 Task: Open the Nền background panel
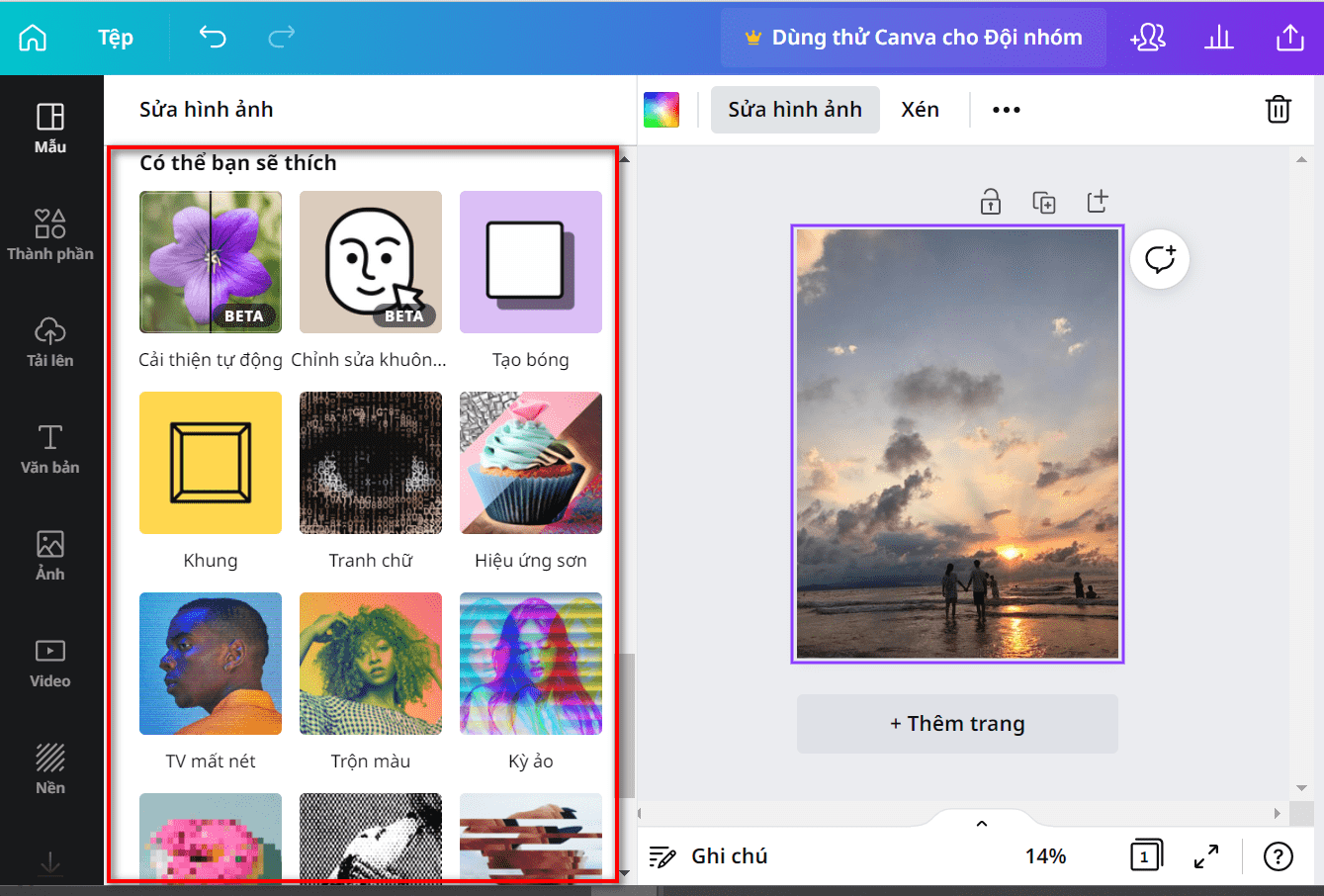(x=50, y=769)
